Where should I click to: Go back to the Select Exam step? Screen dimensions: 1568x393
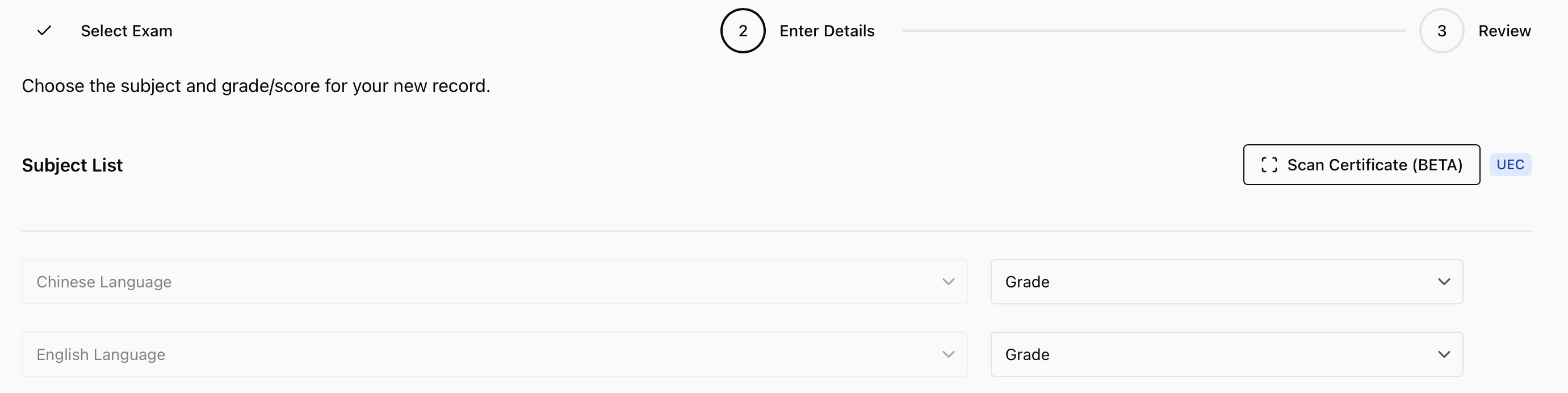coord(127,31)
